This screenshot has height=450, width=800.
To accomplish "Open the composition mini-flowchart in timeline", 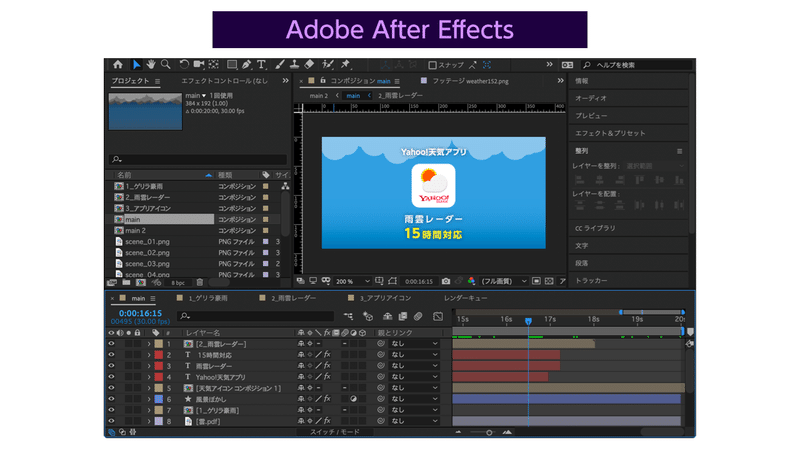I will click(348, 316).
